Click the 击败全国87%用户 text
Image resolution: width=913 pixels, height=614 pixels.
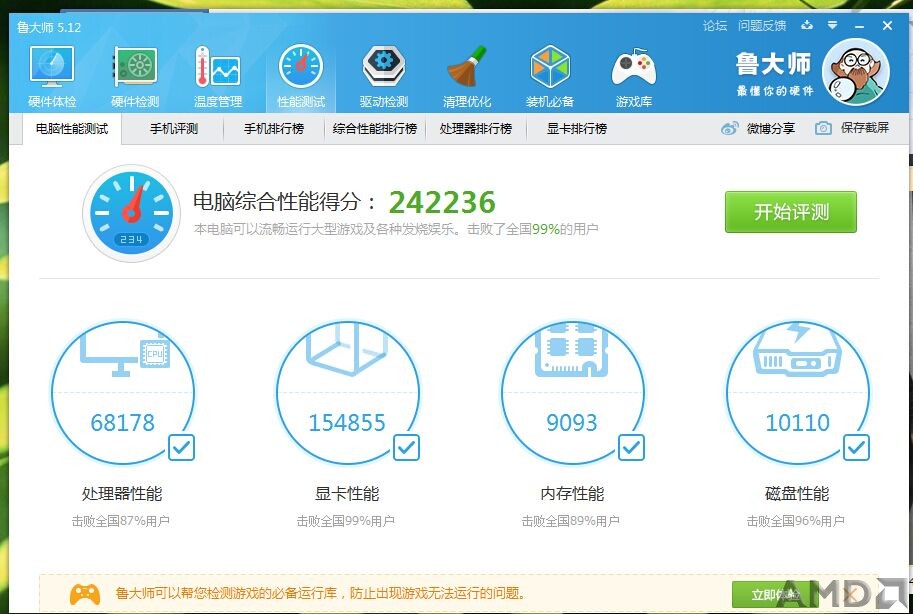[x=121, y=521]
